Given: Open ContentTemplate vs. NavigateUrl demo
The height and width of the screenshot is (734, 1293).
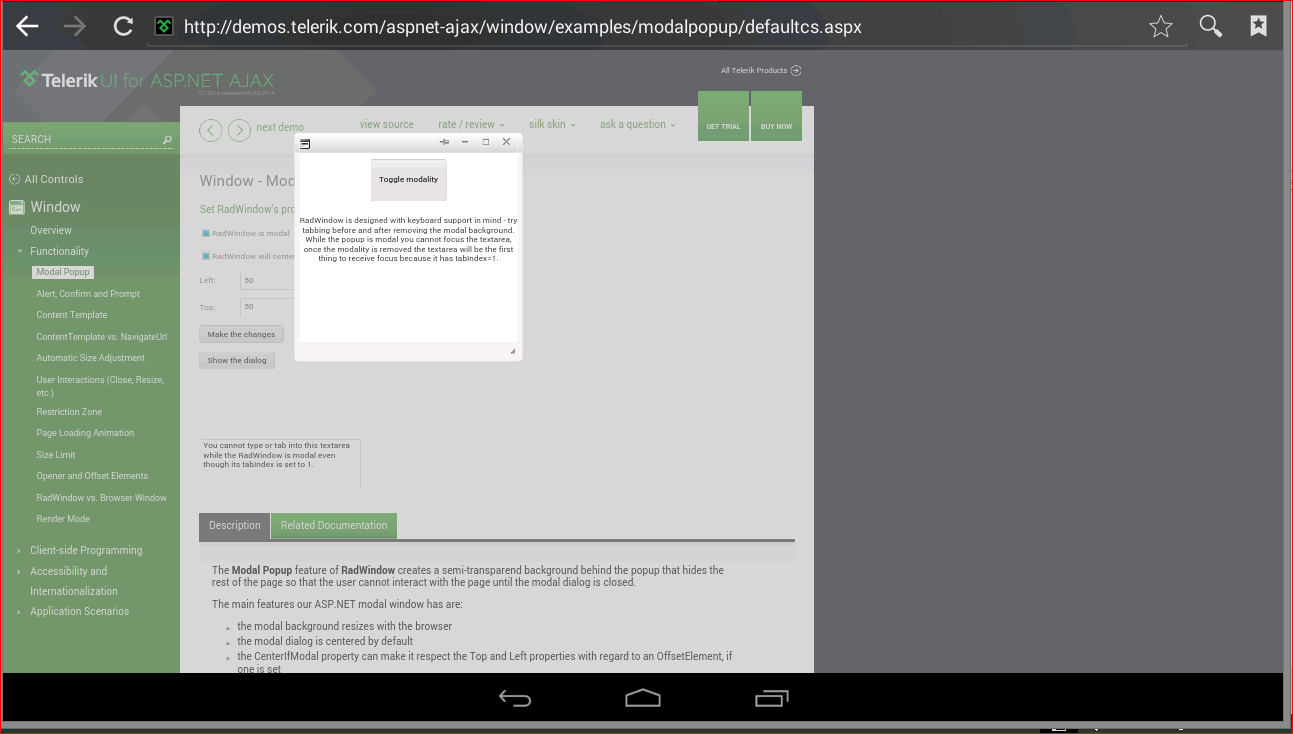Looking at the screenshot, I should point(102,337).
